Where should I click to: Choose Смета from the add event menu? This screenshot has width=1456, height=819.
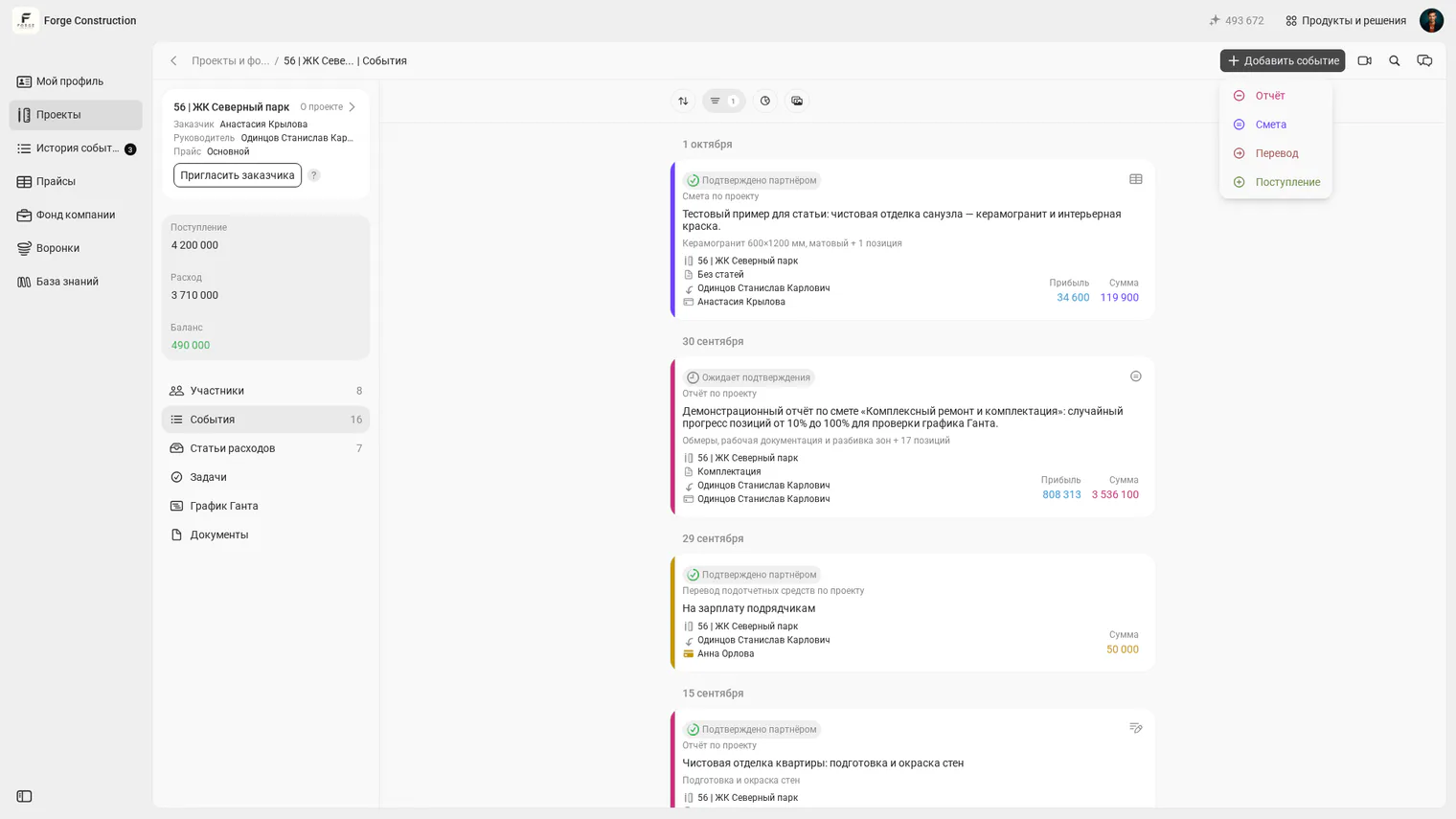1276,125
